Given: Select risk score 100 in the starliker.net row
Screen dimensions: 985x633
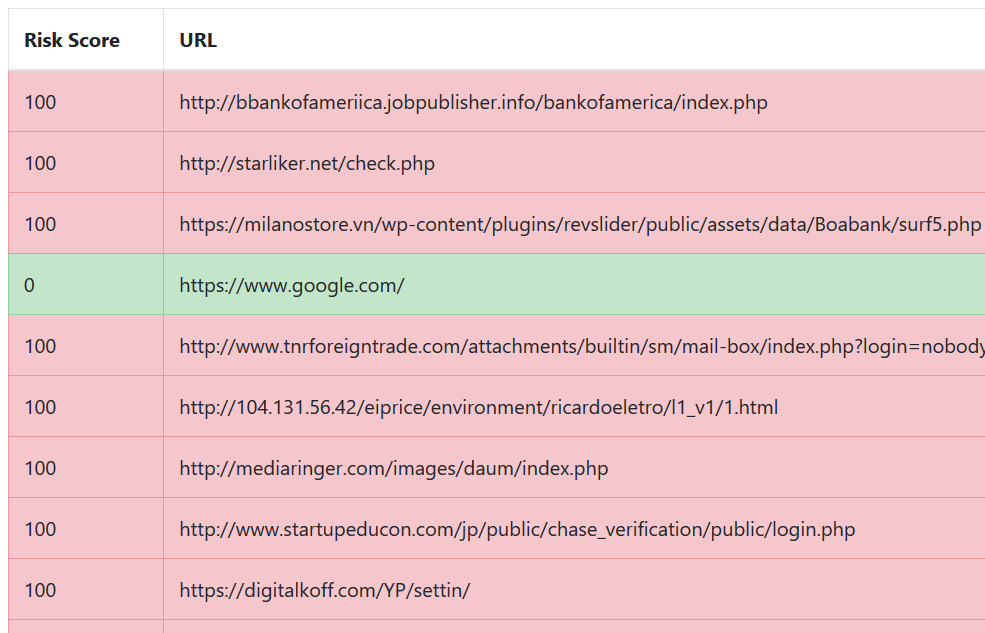Looking at the screenshot, I should point(85,163).
